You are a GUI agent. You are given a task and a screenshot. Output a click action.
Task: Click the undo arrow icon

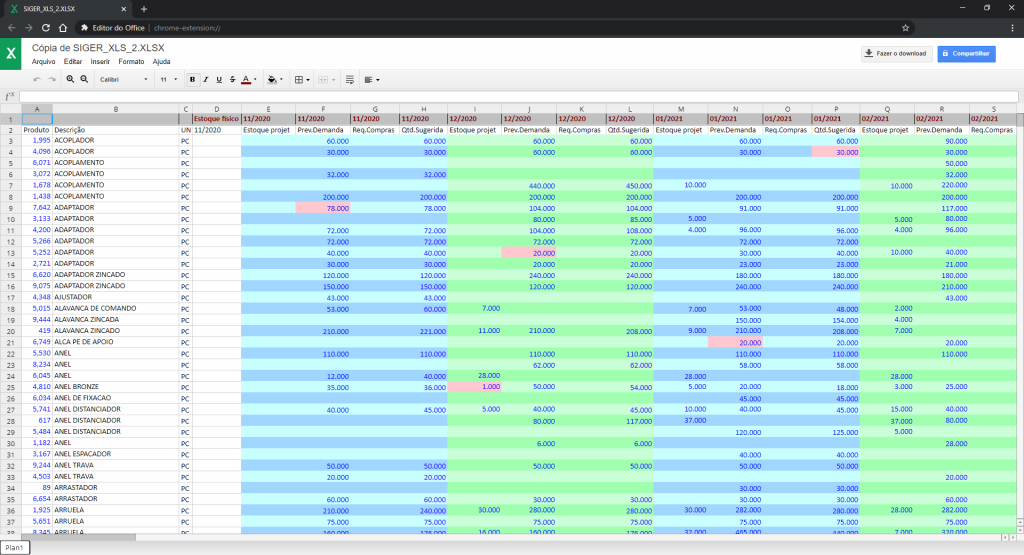(x=37, y=79)
